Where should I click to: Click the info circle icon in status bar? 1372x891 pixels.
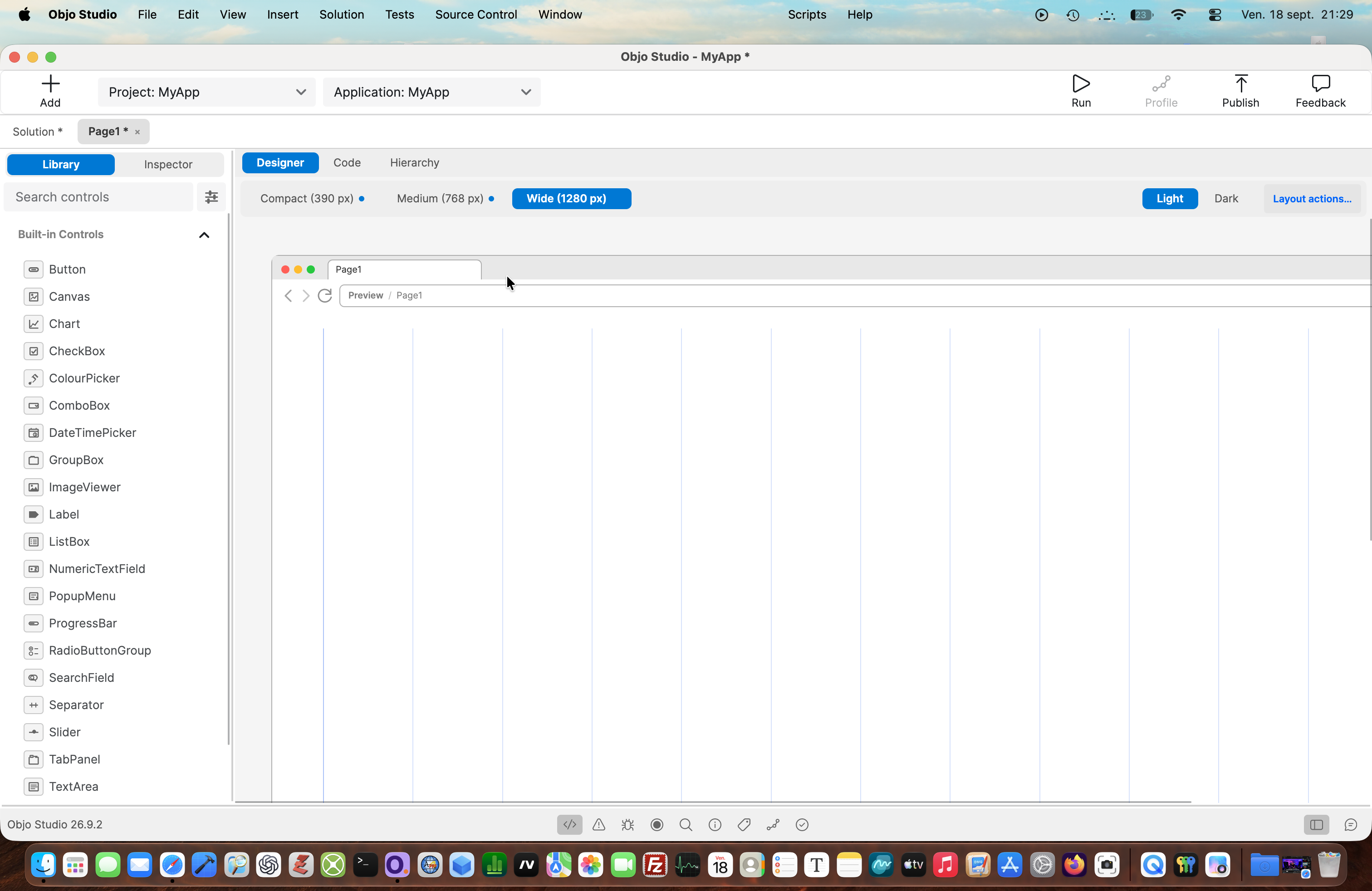coord(715,824)
